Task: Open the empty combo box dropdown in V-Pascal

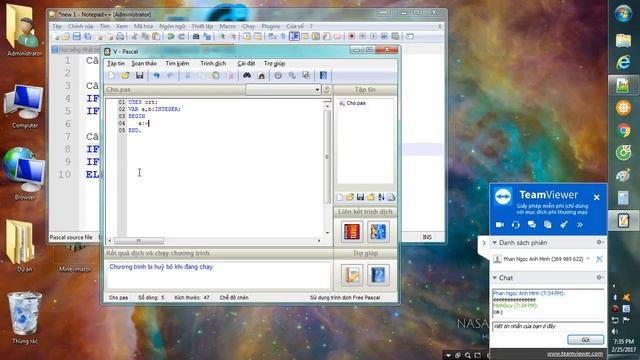Action: 317,90
